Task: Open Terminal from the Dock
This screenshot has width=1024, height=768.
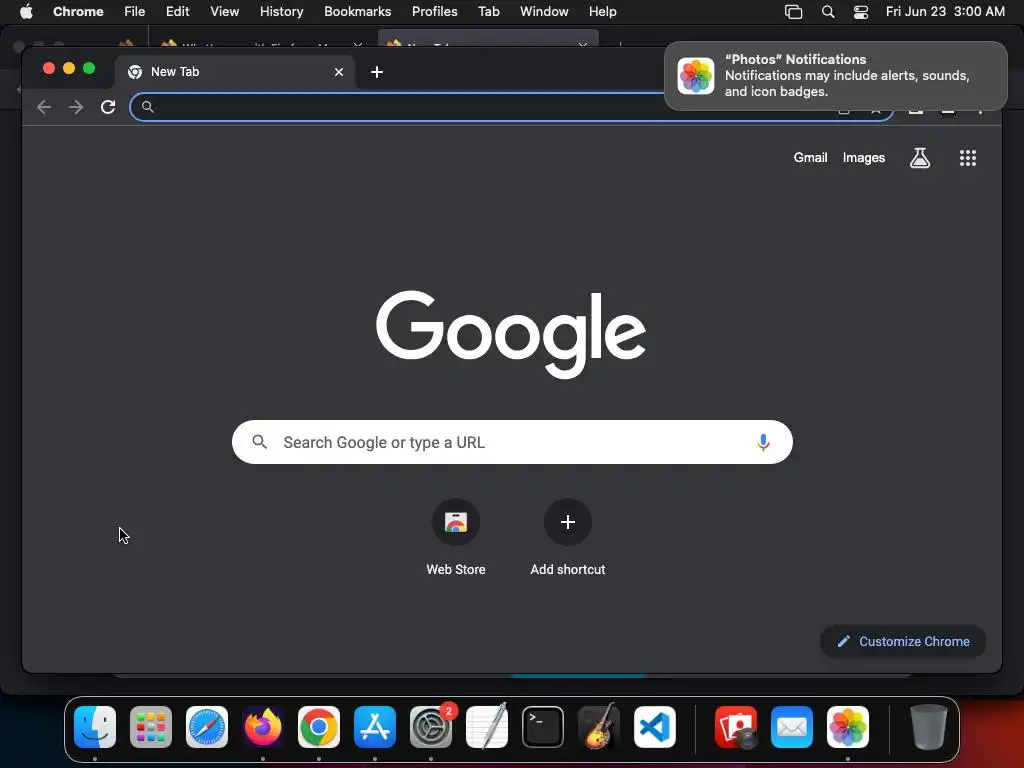Action: 543,726
